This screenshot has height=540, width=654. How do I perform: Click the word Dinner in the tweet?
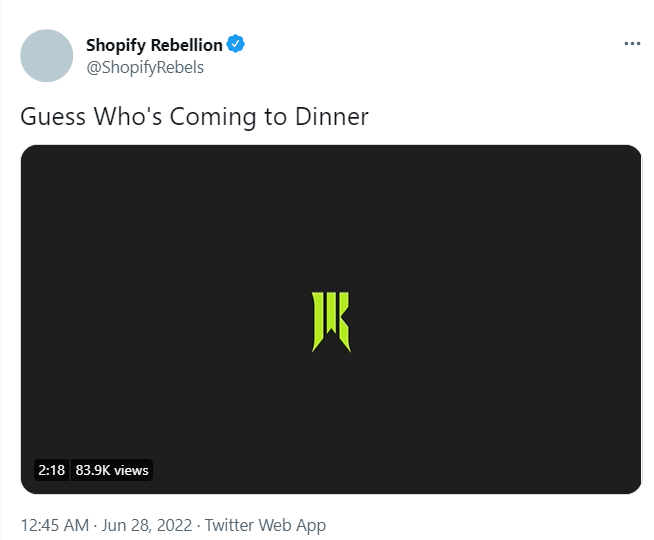tap(332, 116)
